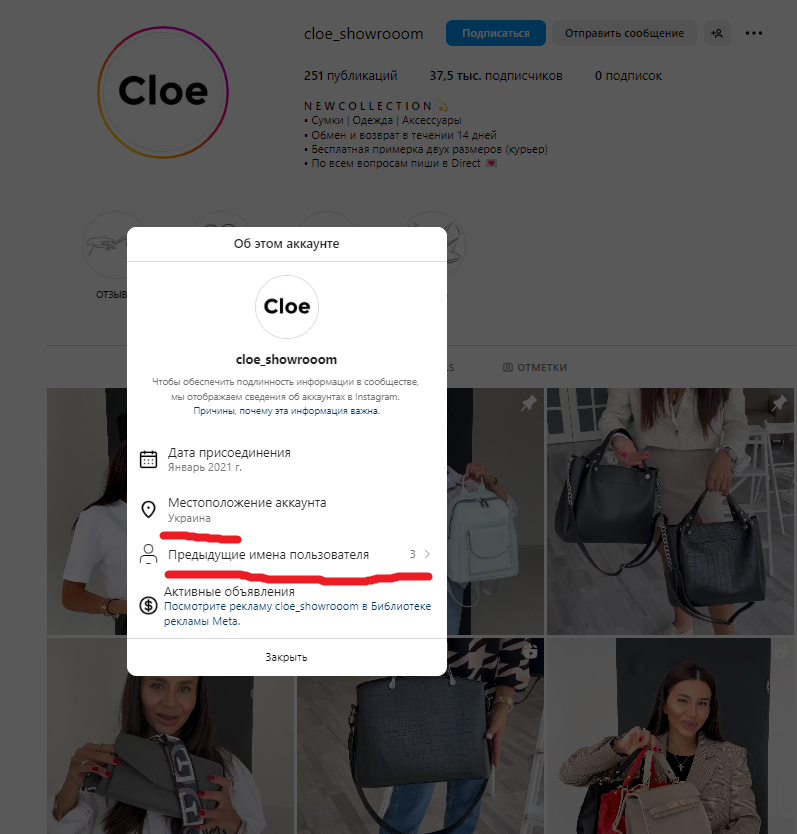This screenshot has height=834, width=797.
Task: Click the user silhouette icon in dialog
Action: pyautogui.click(x=148, y=554)
